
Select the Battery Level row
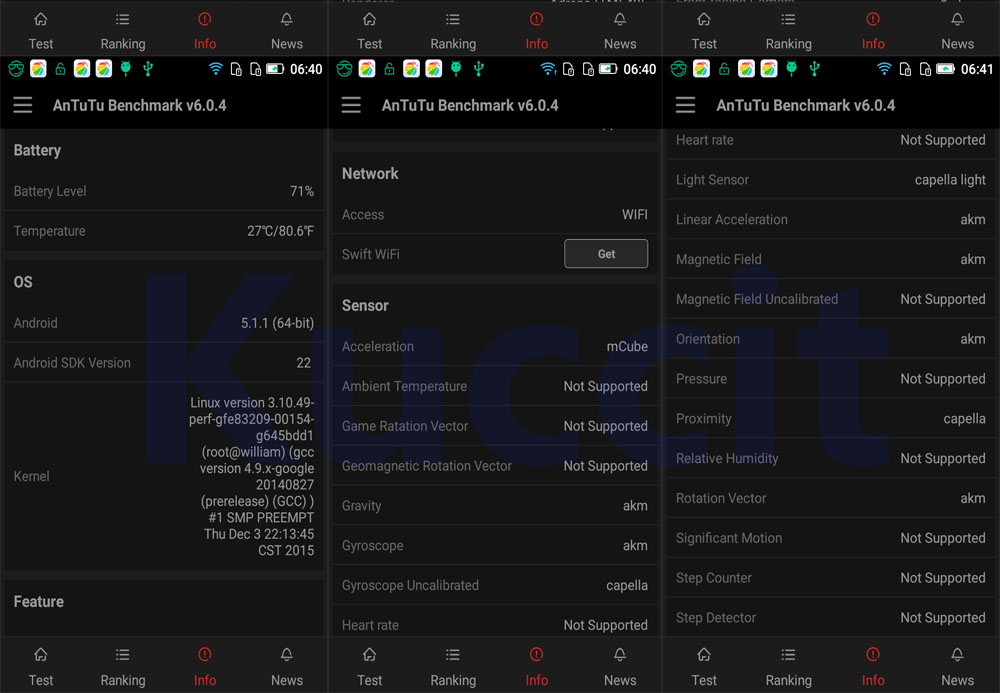click(164, 191)
